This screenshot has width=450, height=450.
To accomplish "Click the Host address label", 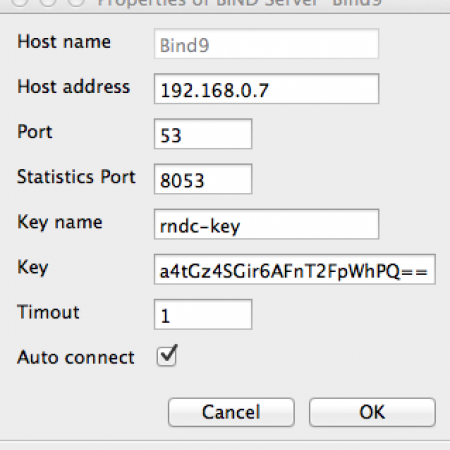I will pyautogui.click(x=74, y=87).
